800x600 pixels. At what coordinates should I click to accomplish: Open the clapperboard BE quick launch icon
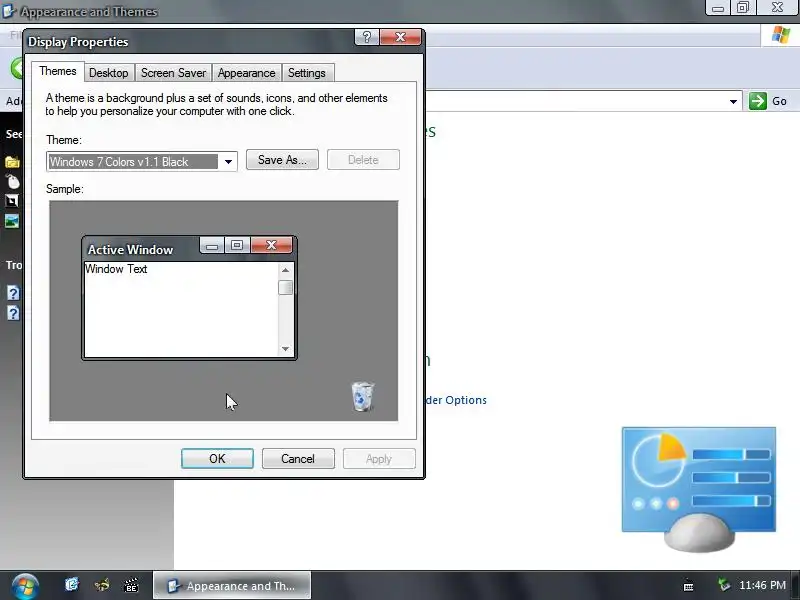(132, 585)
